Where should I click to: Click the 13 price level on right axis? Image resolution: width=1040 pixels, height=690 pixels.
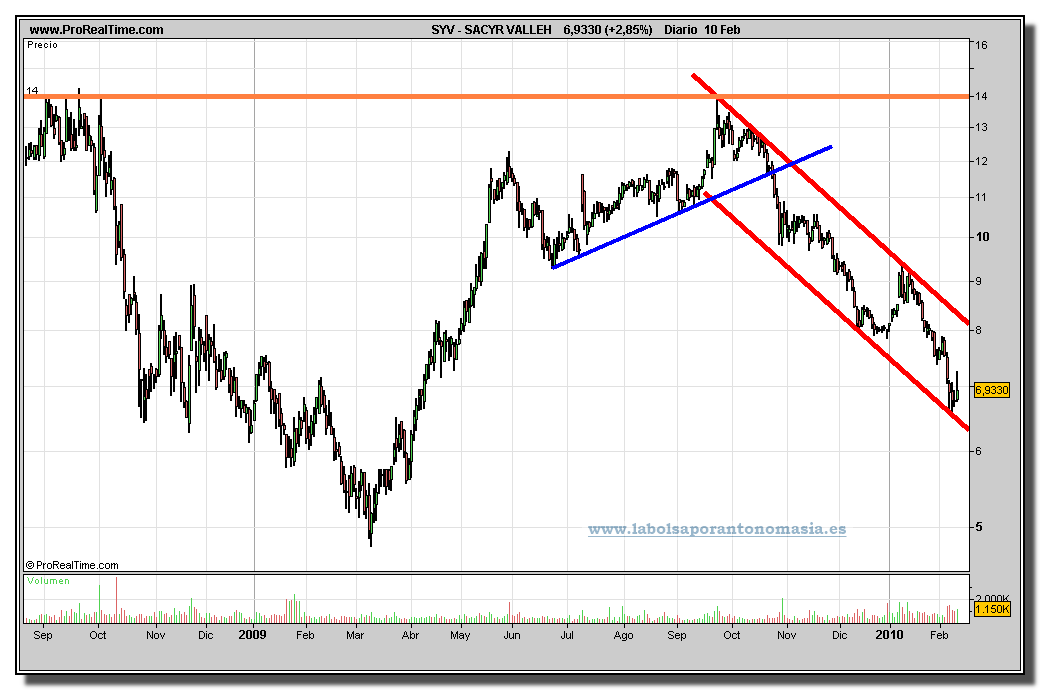981,127
